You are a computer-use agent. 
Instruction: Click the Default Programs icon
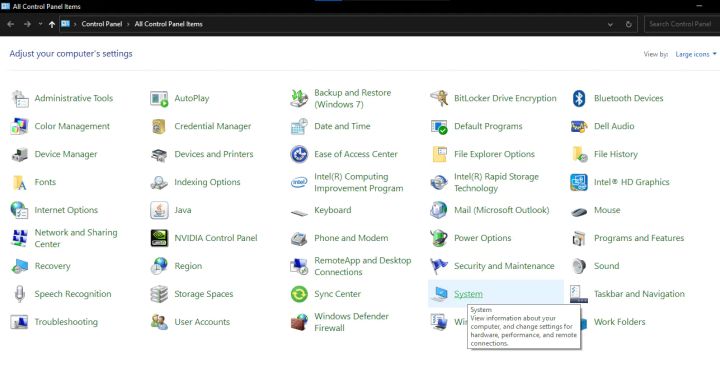[439, 126]
